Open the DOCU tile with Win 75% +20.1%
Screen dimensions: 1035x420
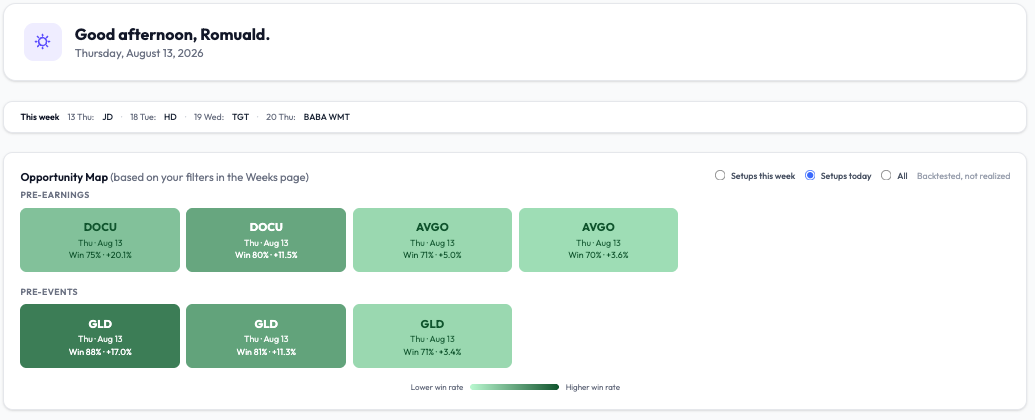click(x=100, y=240)
